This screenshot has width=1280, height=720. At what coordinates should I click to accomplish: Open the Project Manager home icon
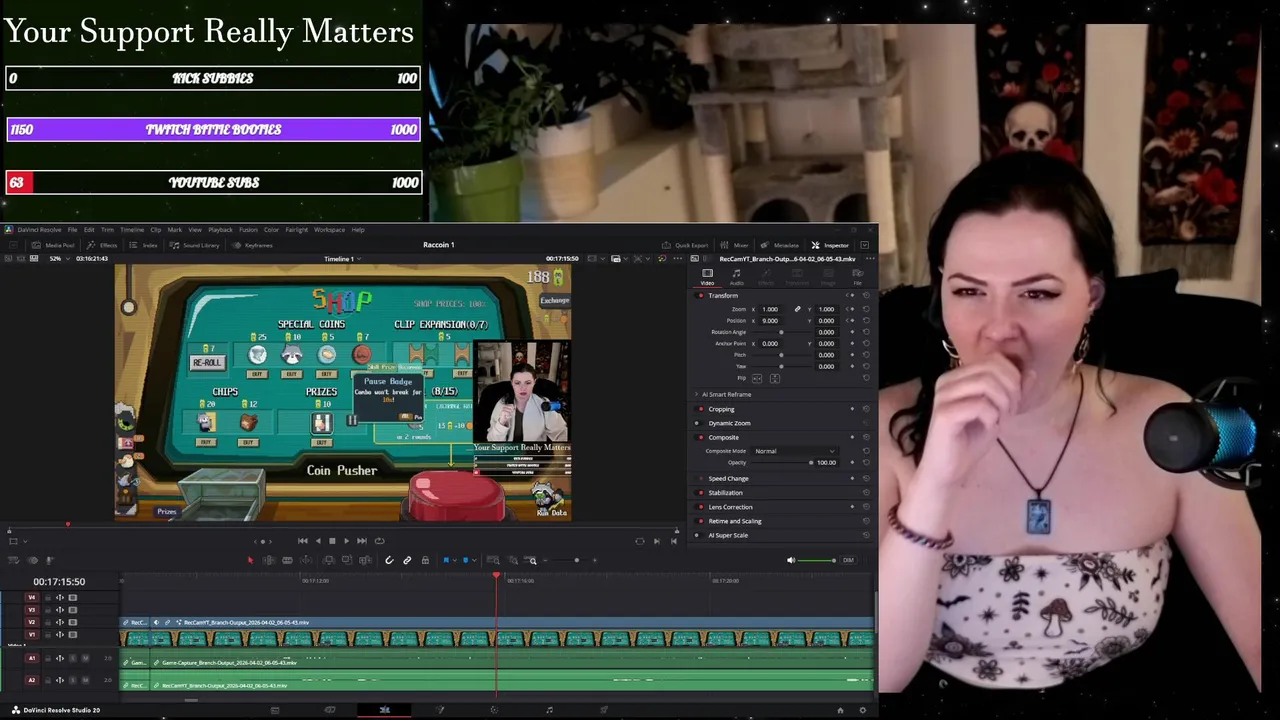click(x=840, y=710)
